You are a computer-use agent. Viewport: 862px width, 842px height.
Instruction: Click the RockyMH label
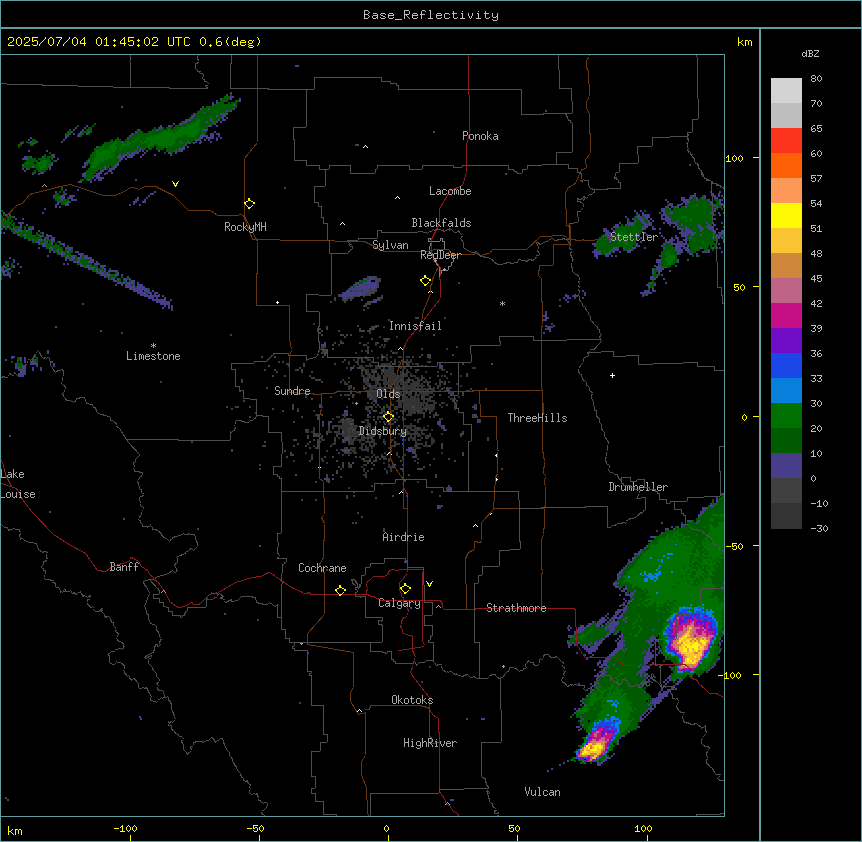point(245,227)
